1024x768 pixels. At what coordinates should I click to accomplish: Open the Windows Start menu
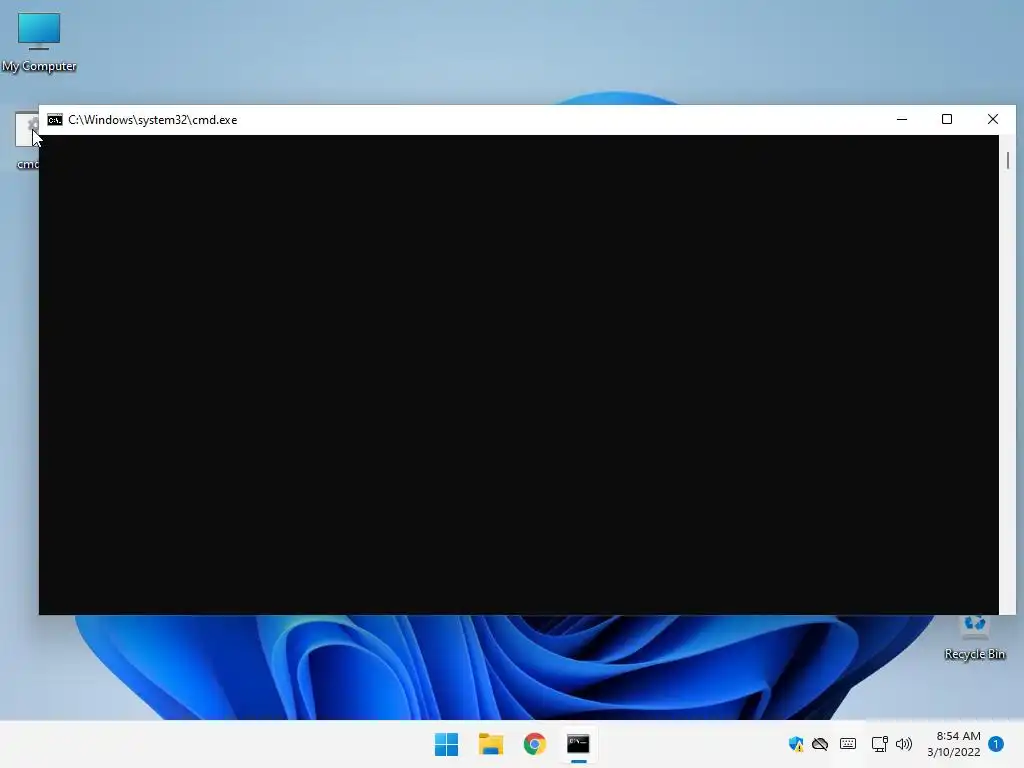[447, 744]
